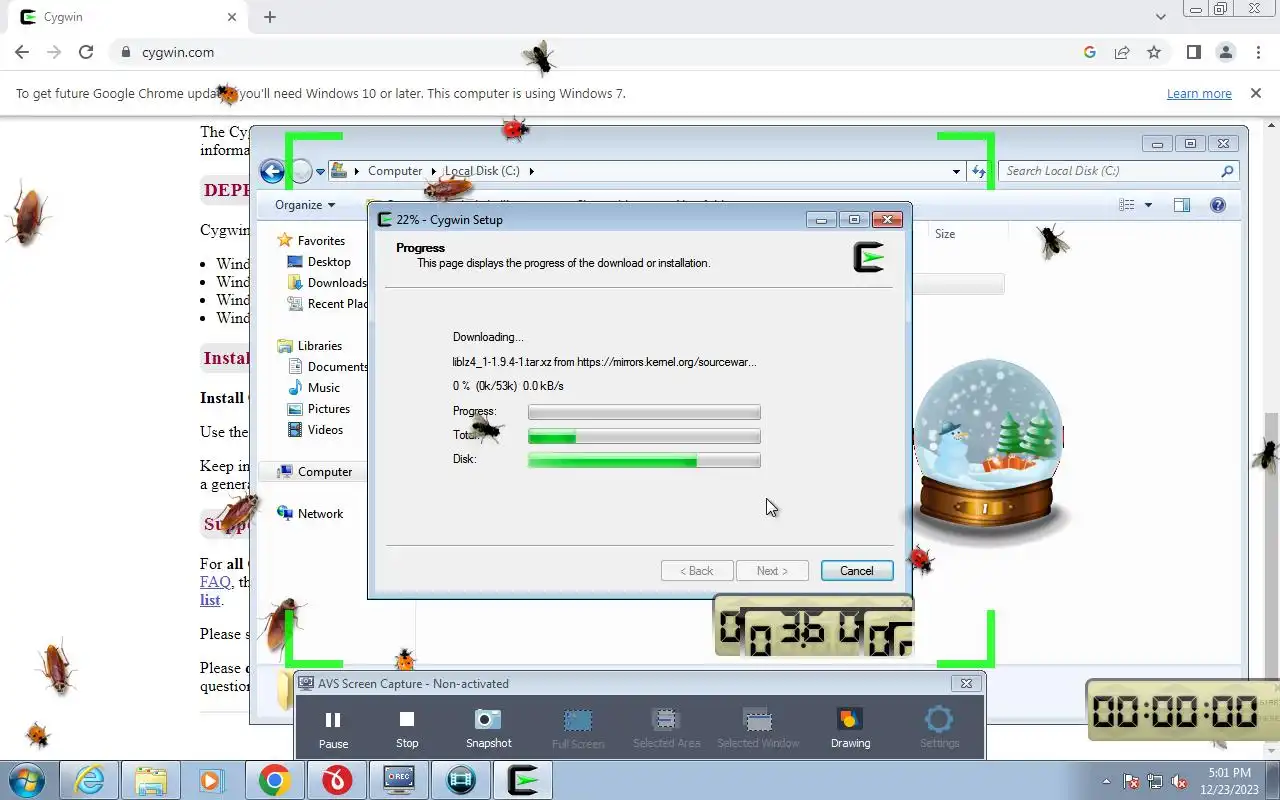Open Chrome from the taskbar
Screen dimensions: 1280x800
pos(275,781)
